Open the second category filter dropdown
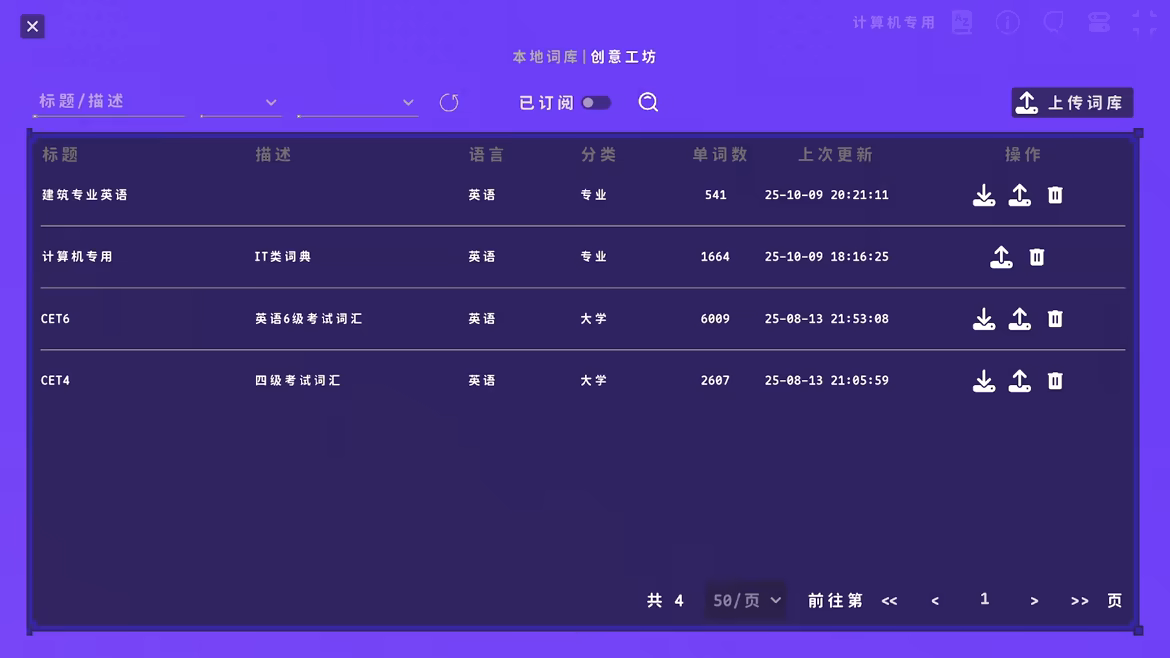 (x=407, y=102)
